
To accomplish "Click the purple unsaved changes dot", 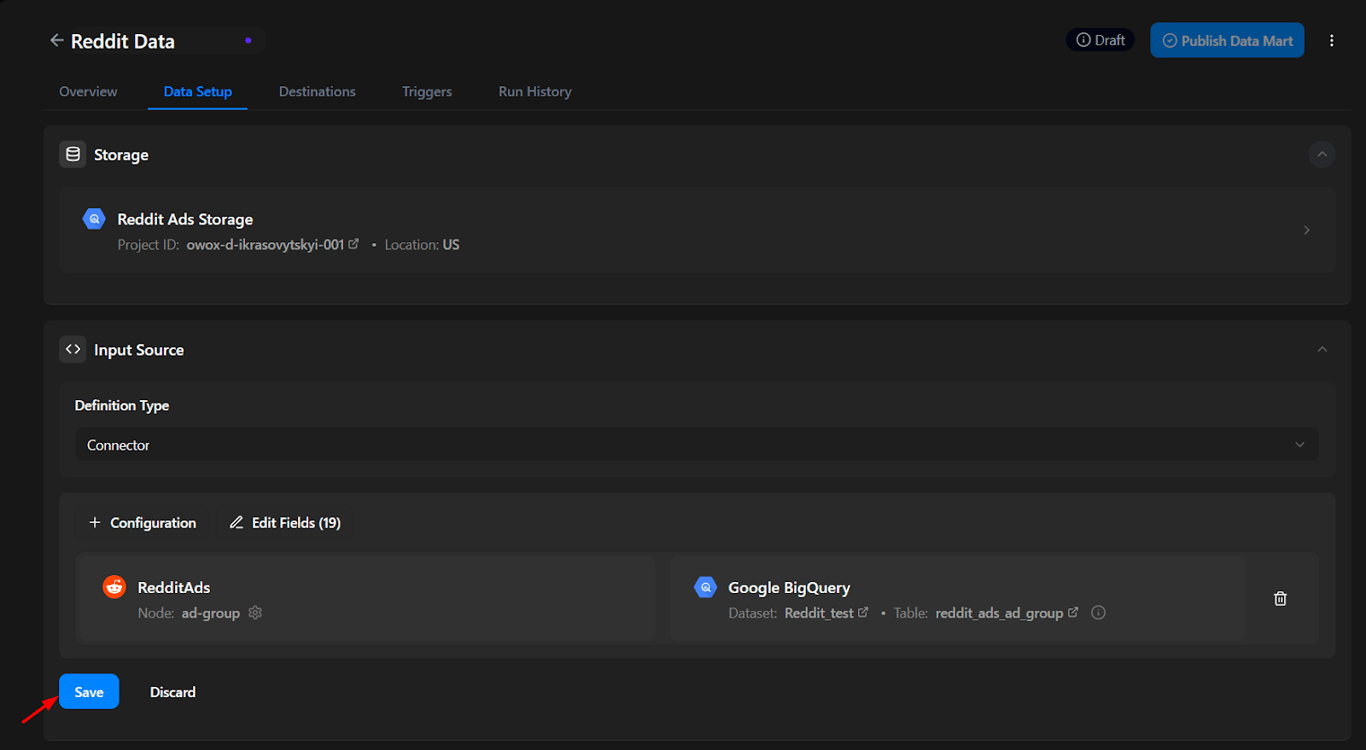I will (248, 41).
